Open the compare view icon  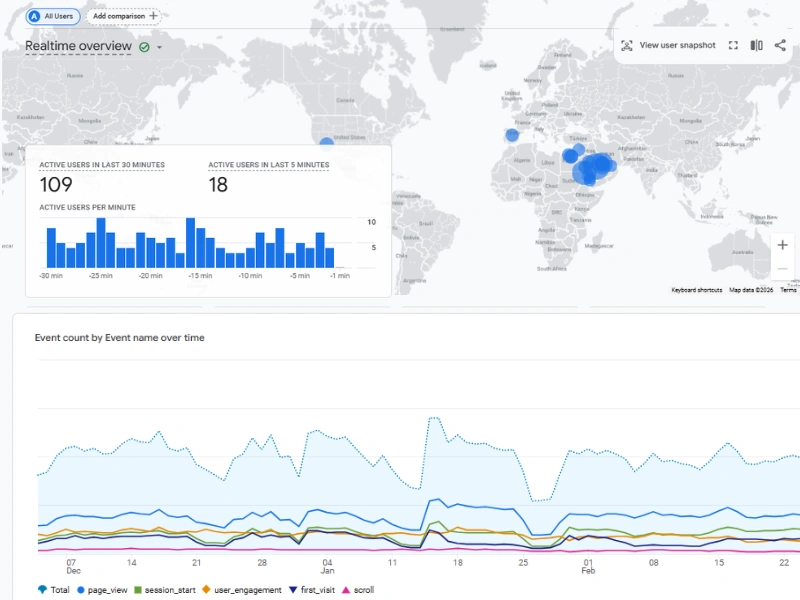click(x=757, y=45)
